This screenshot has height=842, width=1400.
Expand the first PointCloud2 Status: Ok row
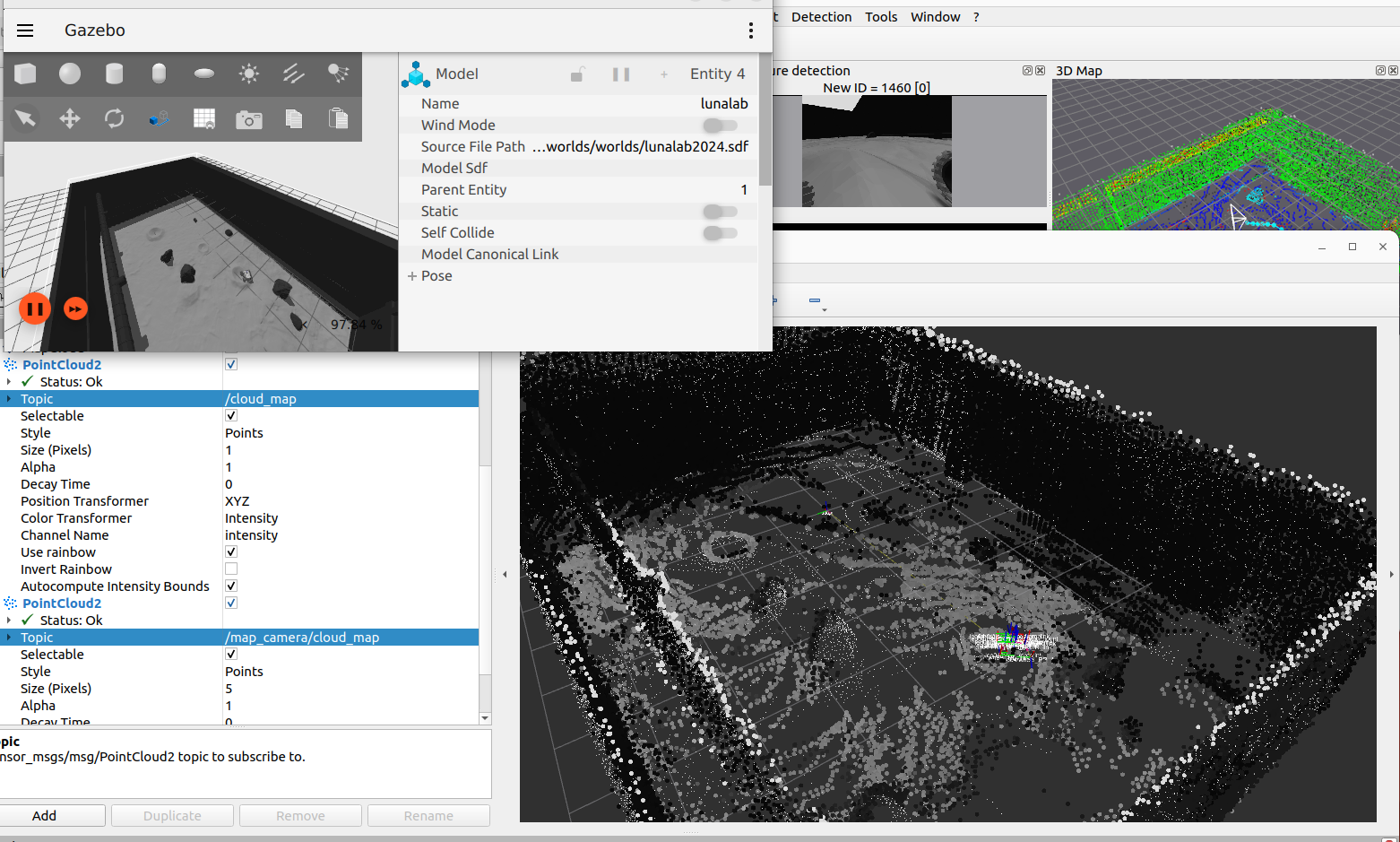click(x=9, y=382)
